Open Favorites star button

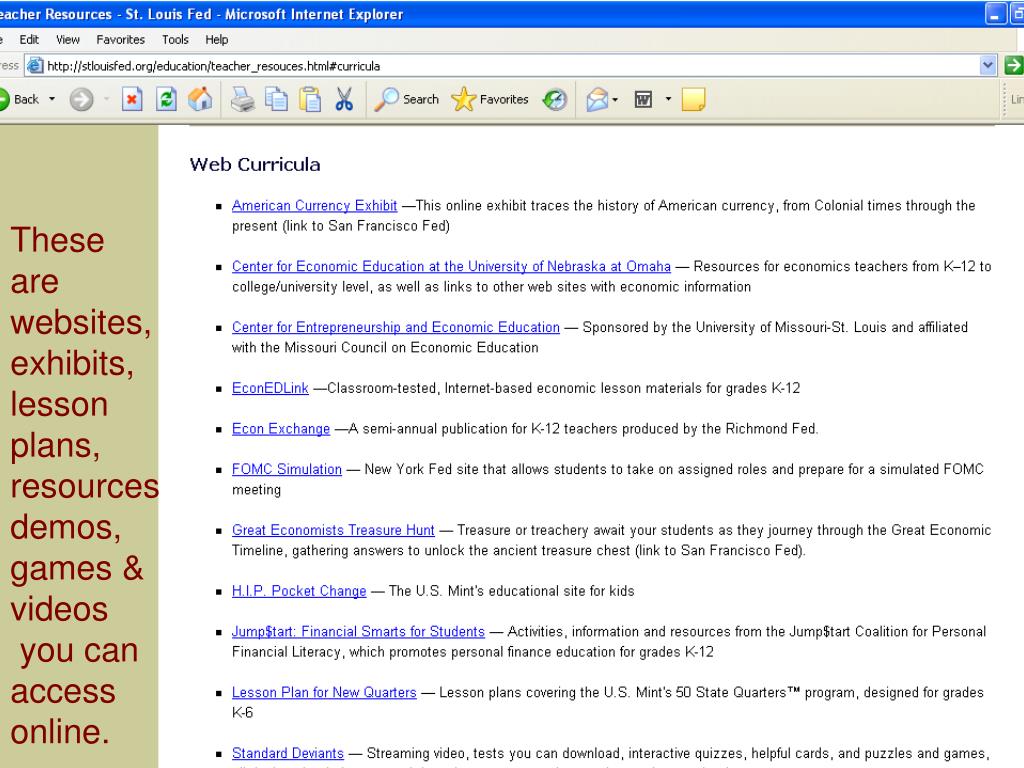coord(490,99)
